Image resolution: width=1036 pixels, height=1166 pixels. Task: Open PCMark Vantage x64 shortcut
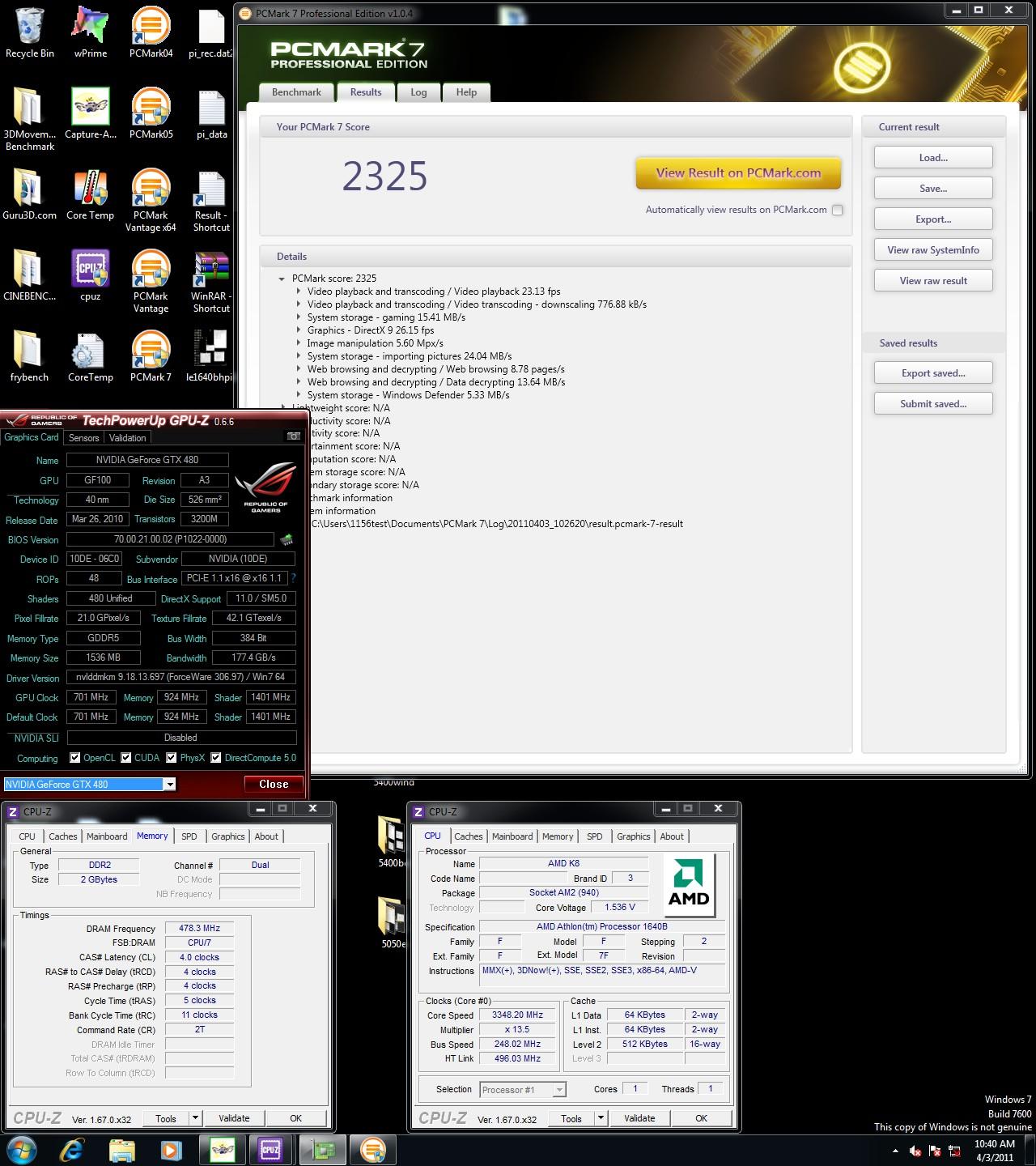(151, 200)
